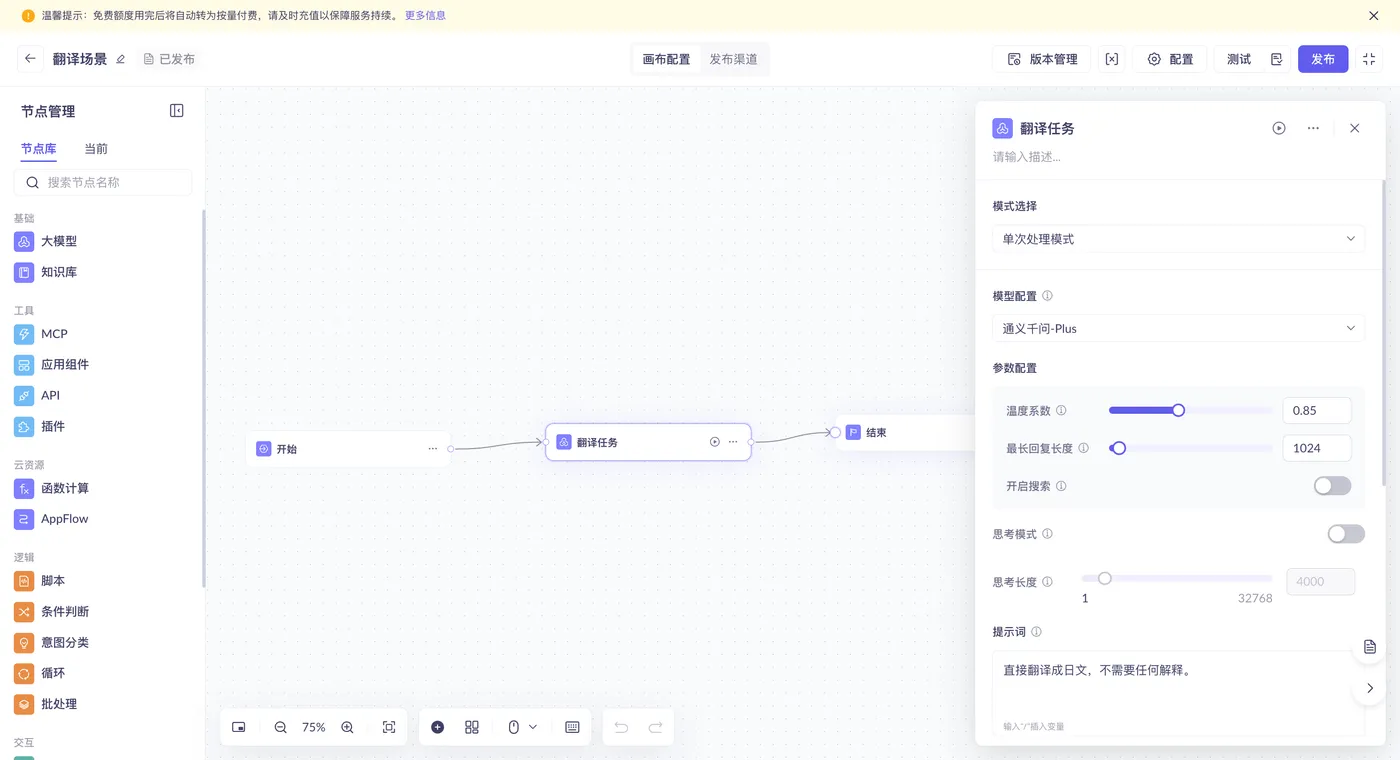Switch to the 画布配置 tab
Viewport: 1400px width, 760px height.
point(666,59)
